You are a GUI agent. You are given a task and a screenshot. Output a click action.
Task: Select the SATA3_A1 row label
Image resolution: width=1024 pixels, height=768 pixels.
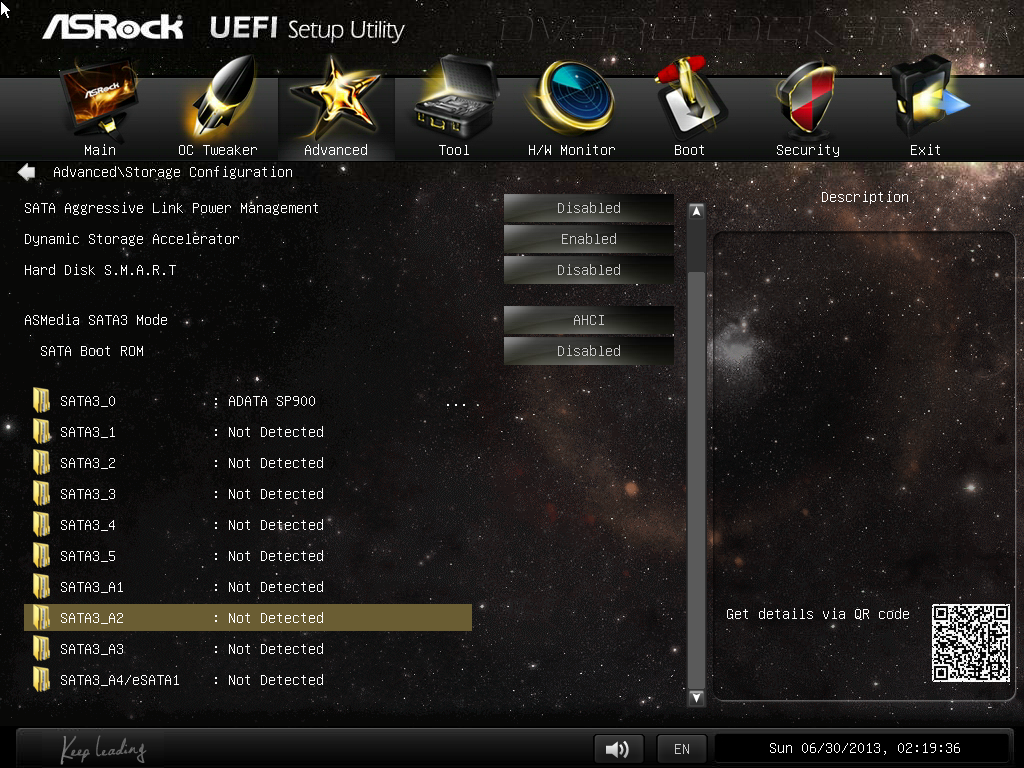click(x=91, y=587)
